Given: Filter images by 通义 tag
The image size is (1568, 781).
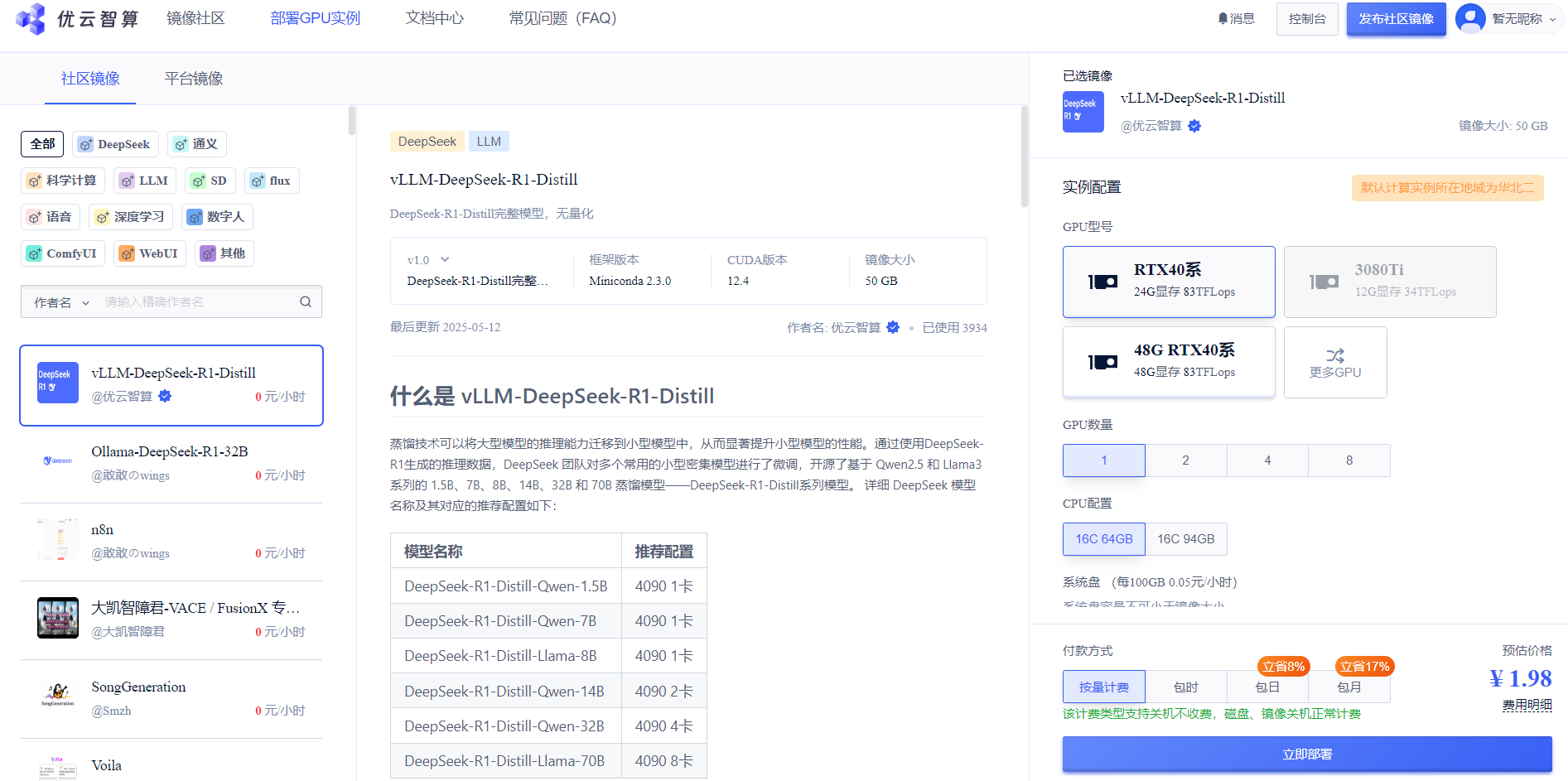Looking at the screenshot, I should (196, 144).
